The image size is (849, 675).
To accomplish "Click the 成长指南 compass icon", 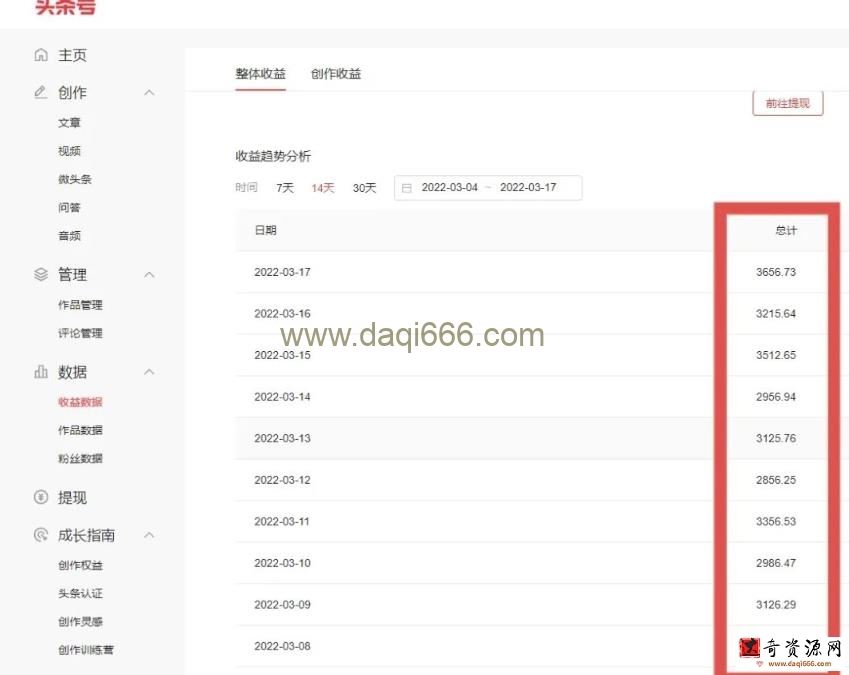I will [x=41, y=535].
